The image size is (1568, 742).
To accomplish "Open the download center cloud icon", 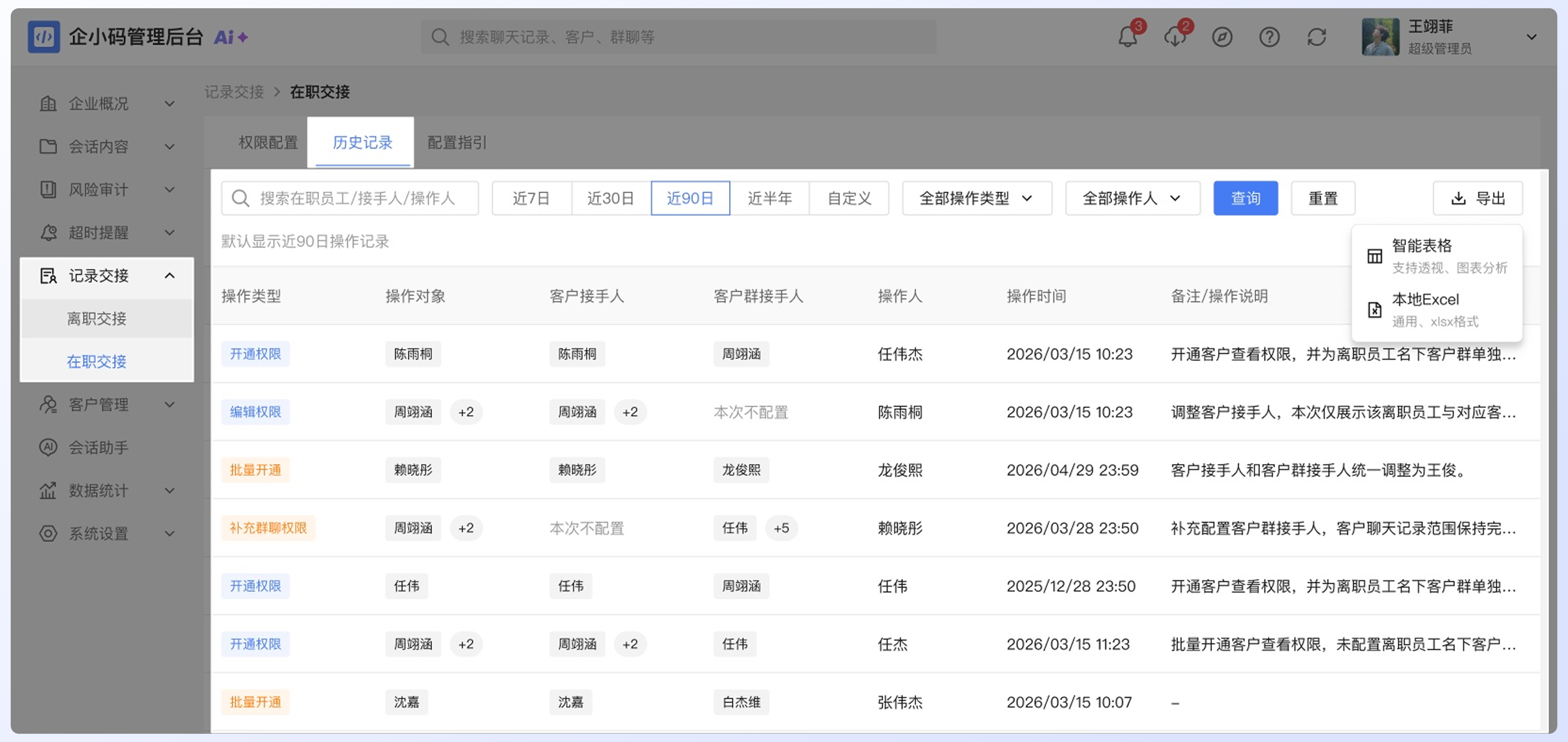I will click(1175, 37).
